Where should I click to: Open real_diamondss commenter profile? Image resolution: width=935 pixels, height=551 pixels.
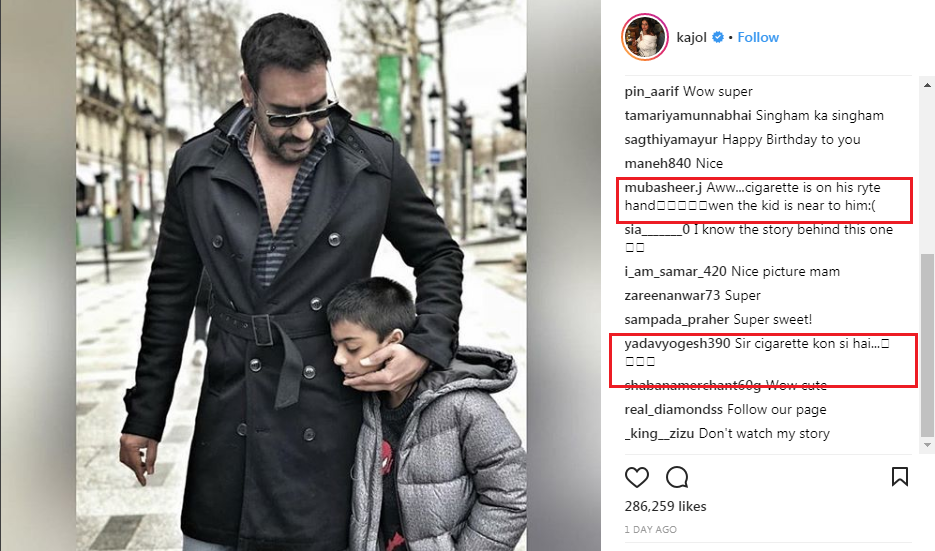click(x=673, y=410)
